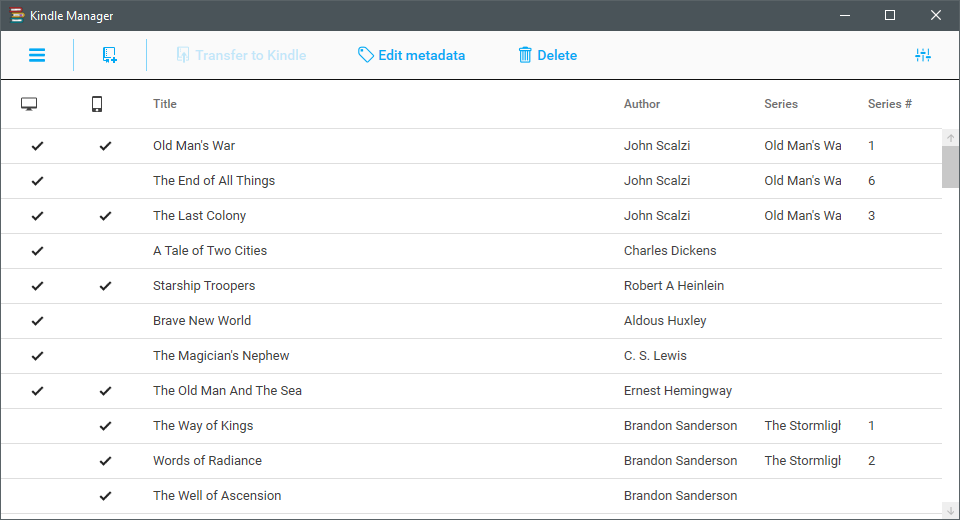Click Kindle checkmark for The Old Man And The Sea

105,391
